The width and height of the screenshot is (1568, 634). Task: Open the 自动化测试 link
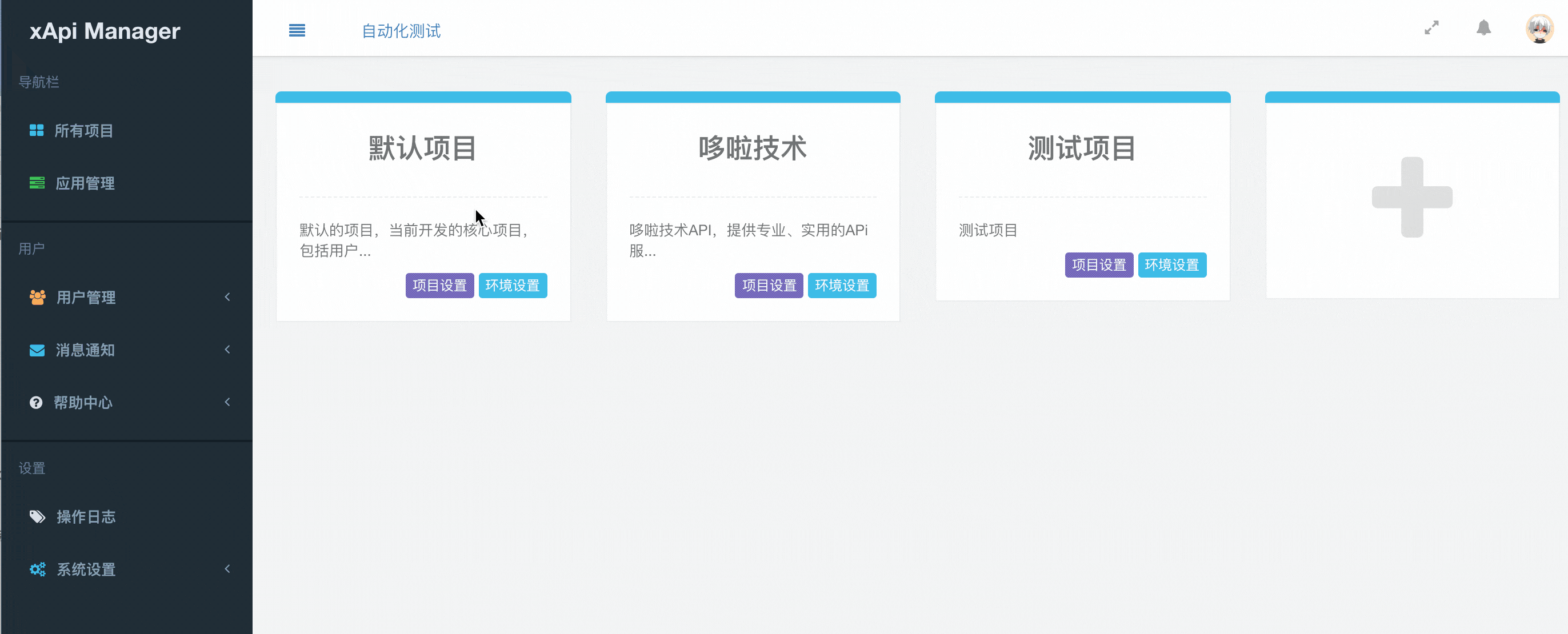401,30
